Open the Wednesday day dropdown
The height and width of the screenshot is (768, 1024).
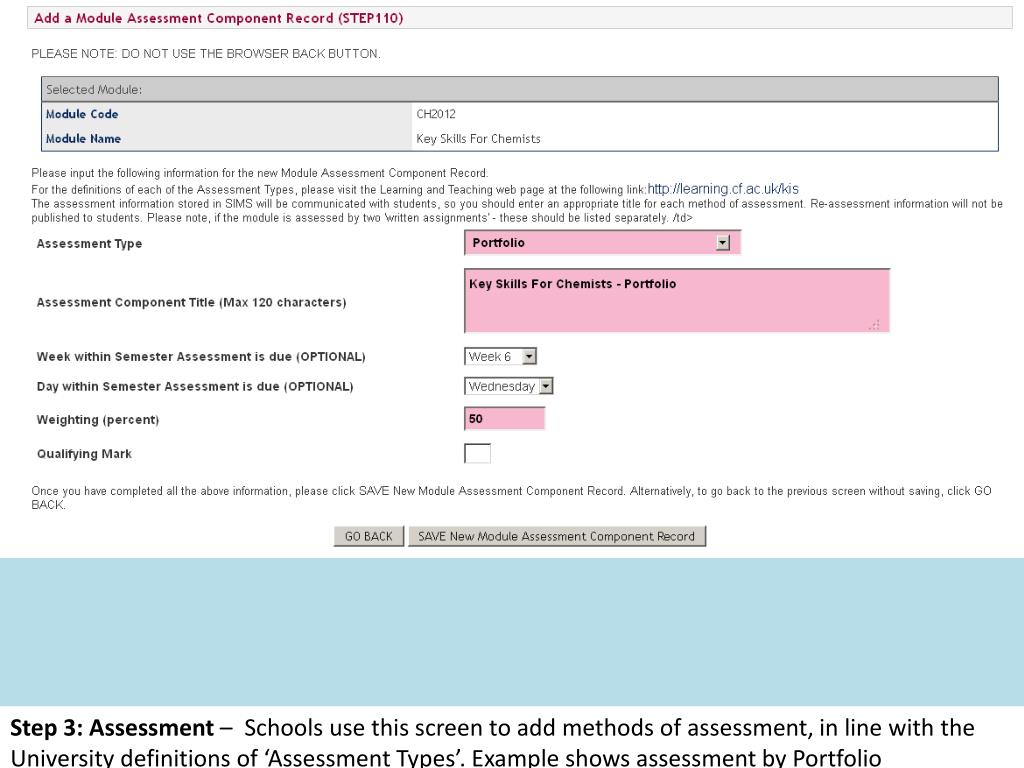[x=509, y=386]
